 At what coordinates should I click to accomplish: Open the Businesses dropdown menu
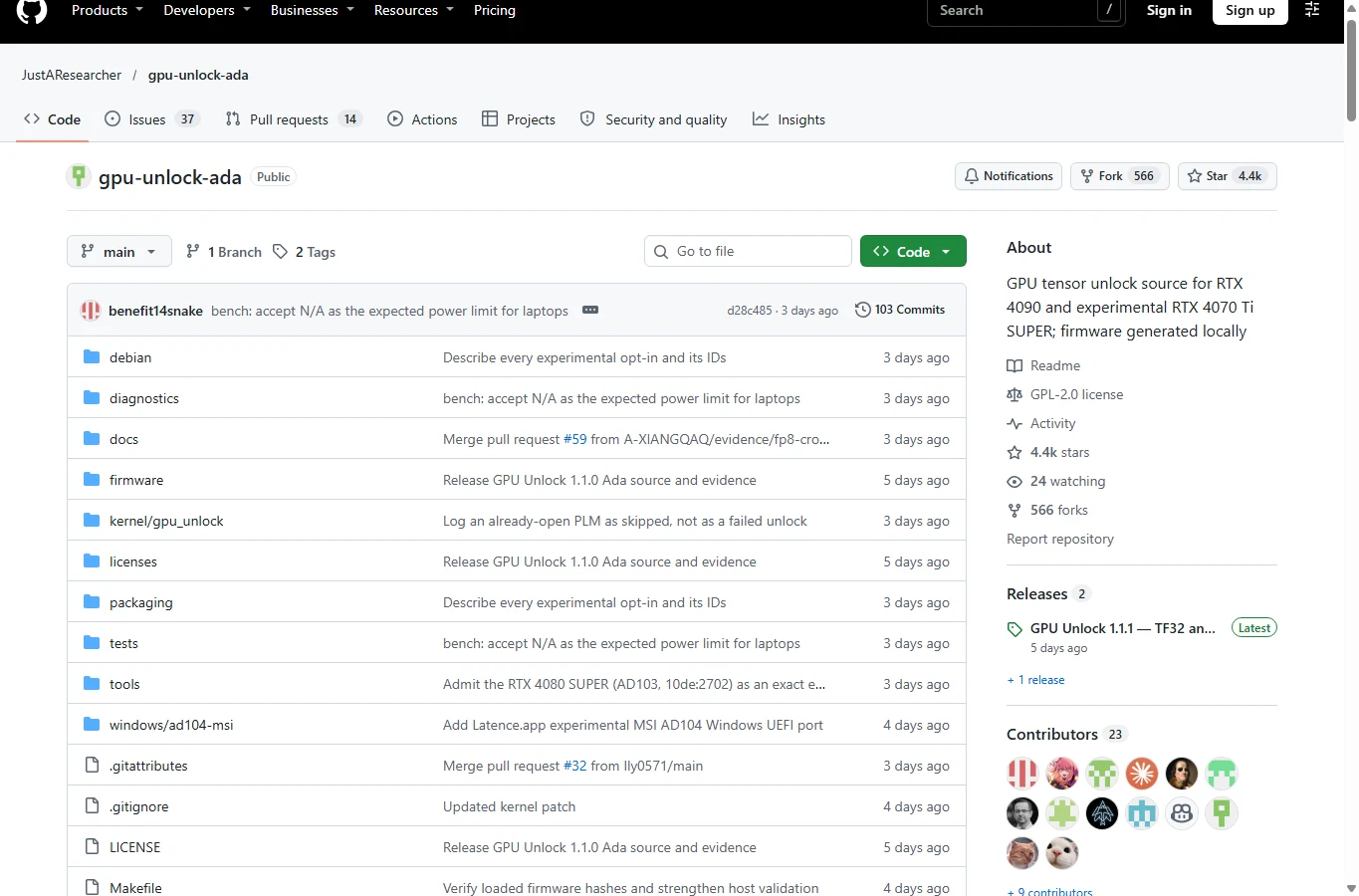[313, 10]
